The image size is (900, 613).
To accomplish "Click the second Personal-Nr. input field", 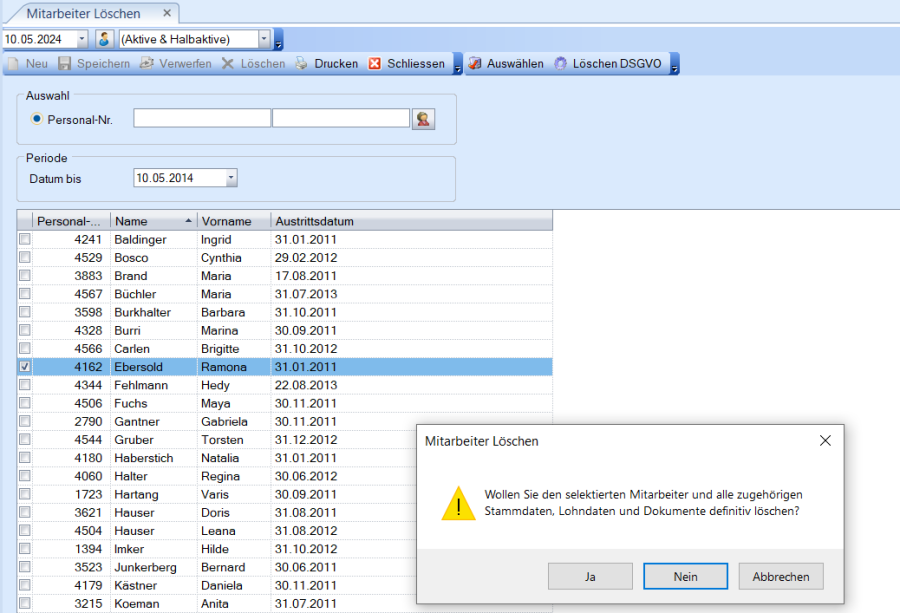I will pyautogui.click(x=341, y=118).
